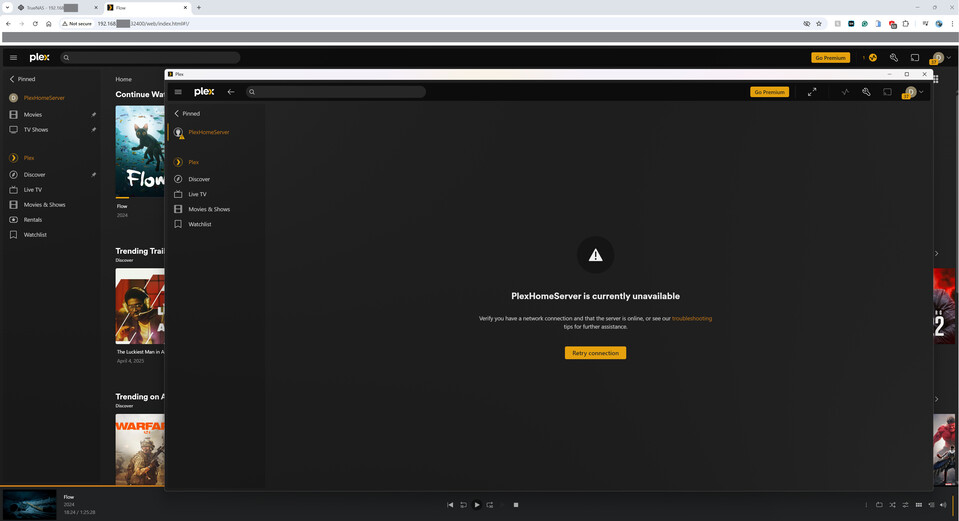Open playback settings sliders icon
959x521 pixels.
click(x=905, y=505)
